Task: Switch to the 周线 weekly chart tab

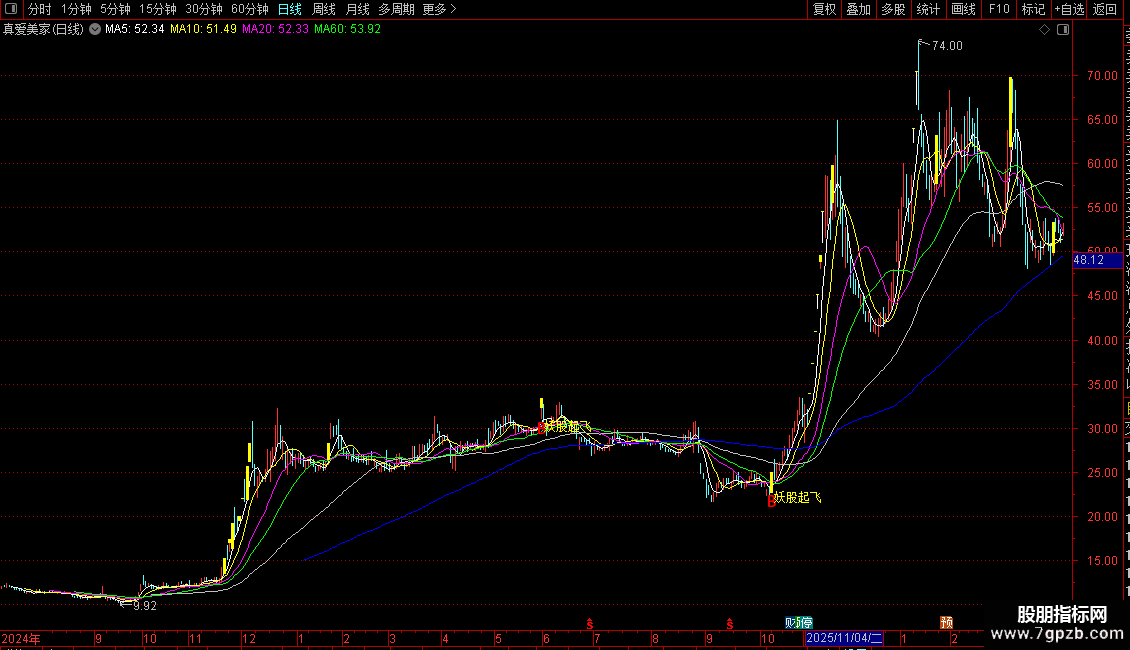Action: (x=324, y=9)
